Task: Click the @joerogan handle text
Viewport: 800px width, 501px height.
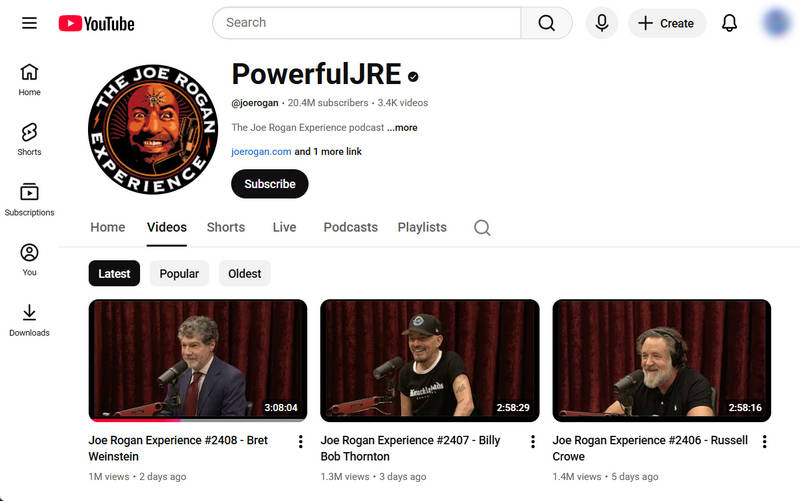Action: pos(255,103)
